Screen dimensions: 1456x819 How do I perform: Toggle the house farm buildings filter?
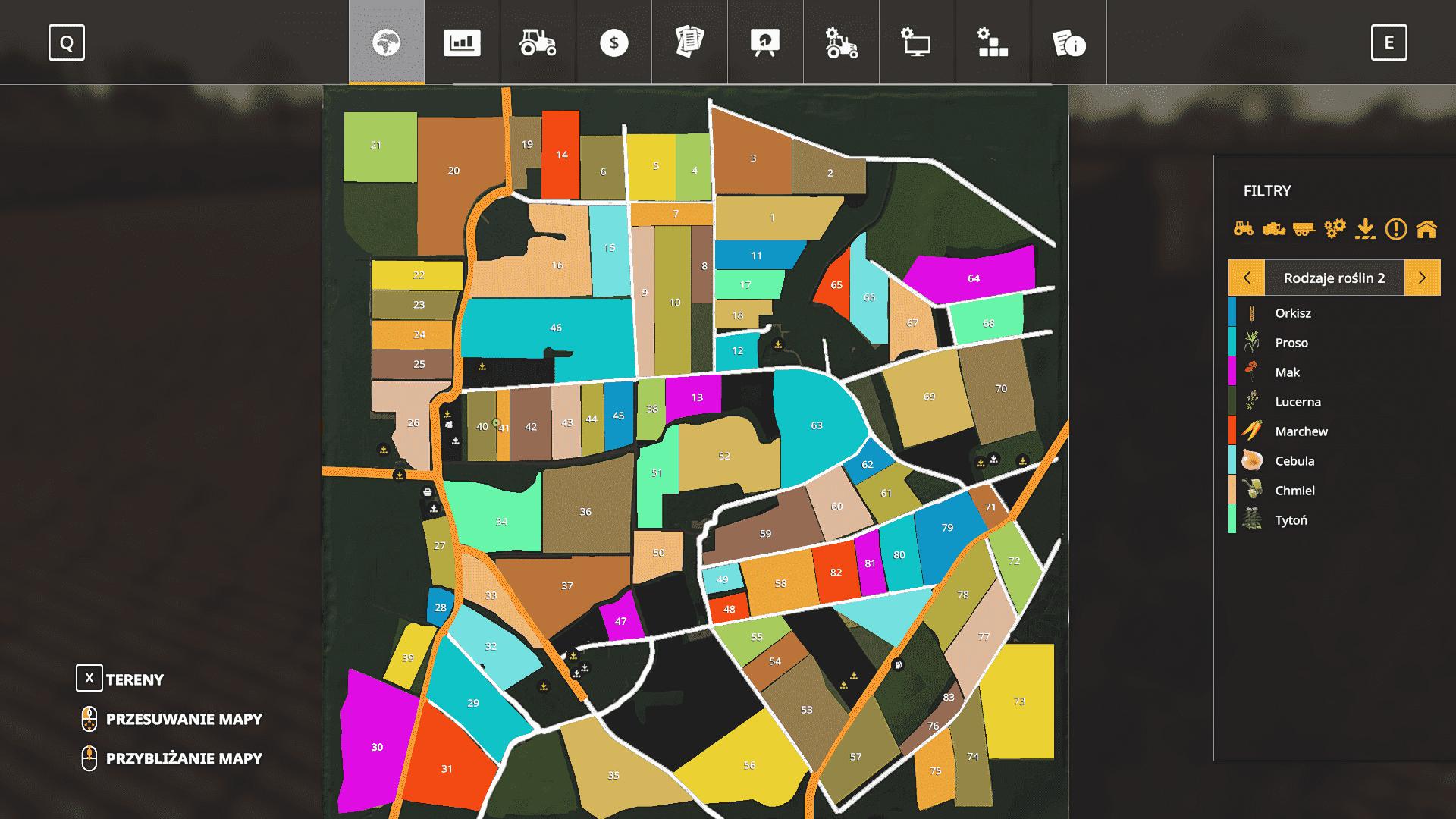point(1426,228)
